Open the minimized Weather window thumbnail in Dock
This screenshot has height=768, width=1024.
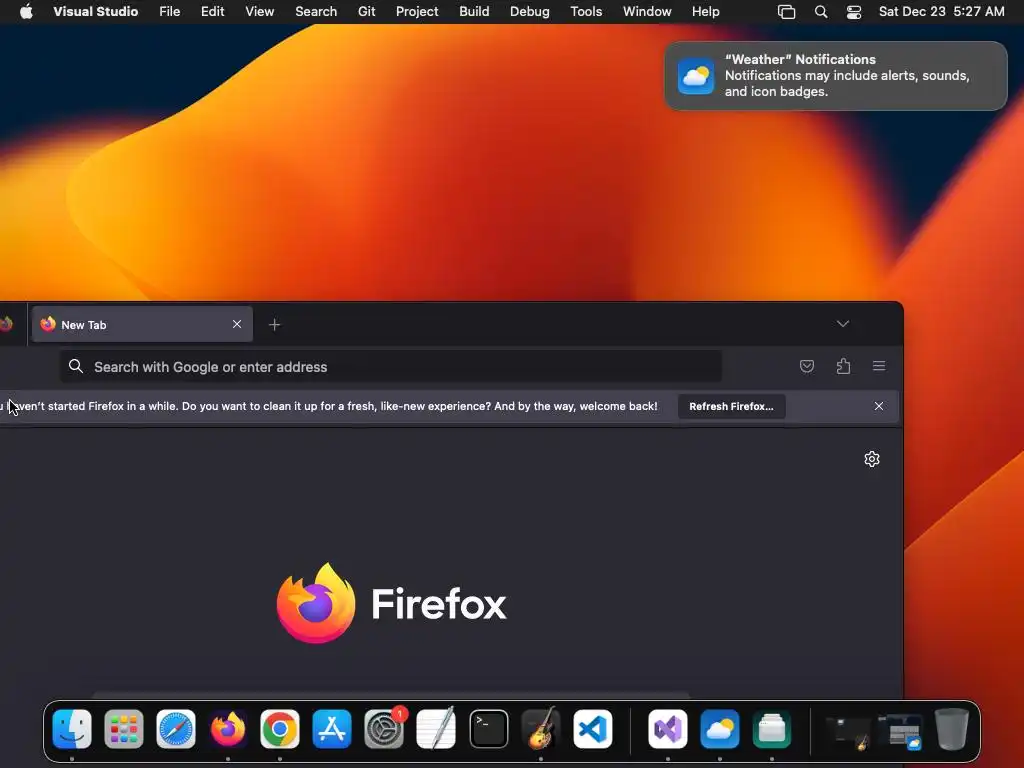coord(900,732)
